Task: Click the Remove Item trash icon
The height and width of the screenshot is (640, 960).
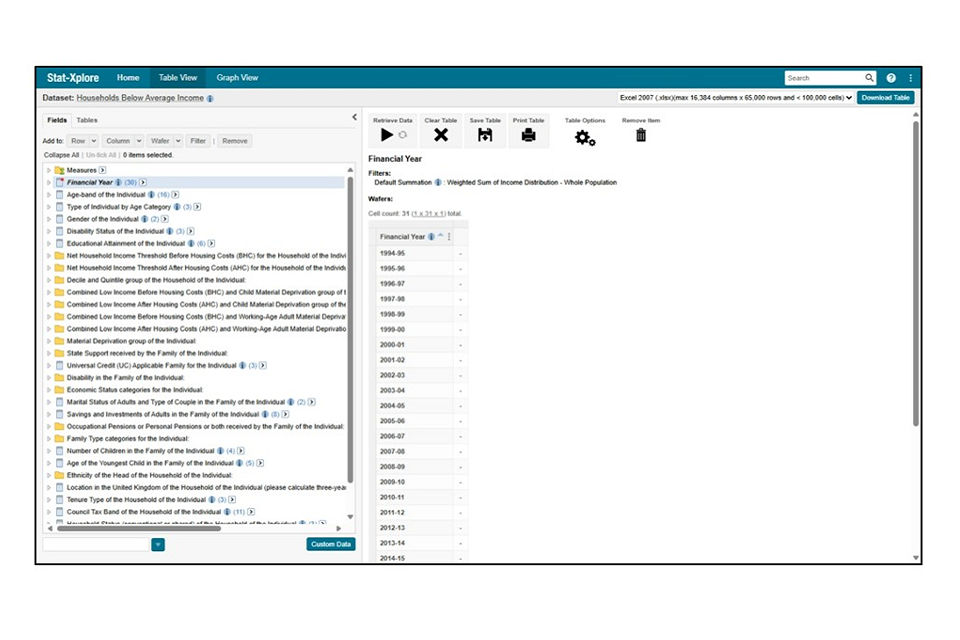Action: click(641, 135)
